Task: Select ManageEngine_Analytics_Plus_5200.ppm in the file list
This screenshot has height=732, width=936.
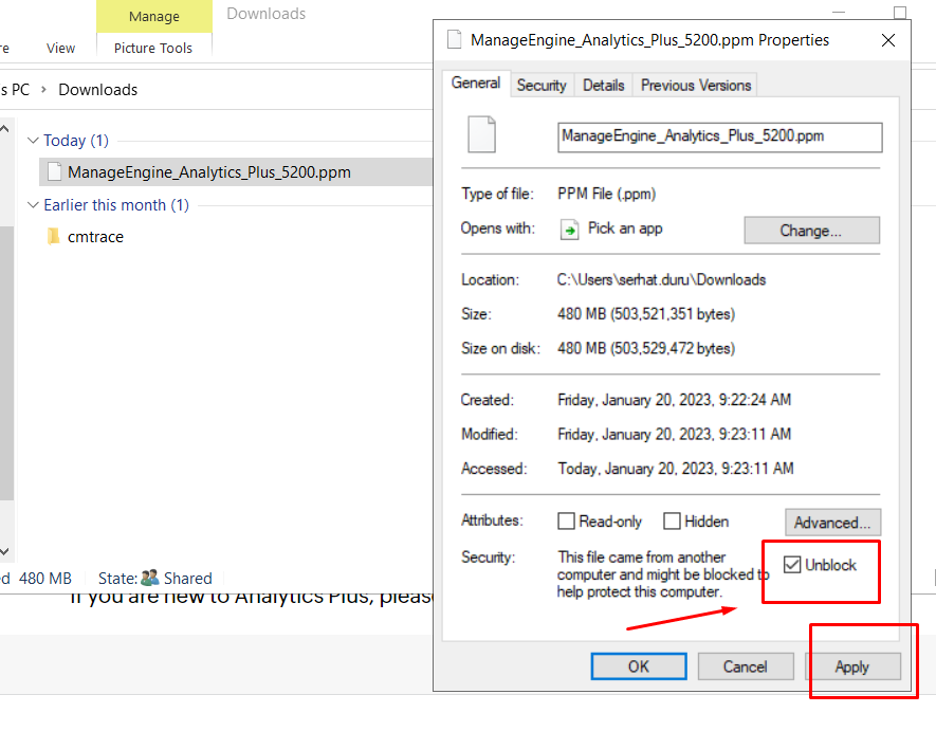Action: 236,172
